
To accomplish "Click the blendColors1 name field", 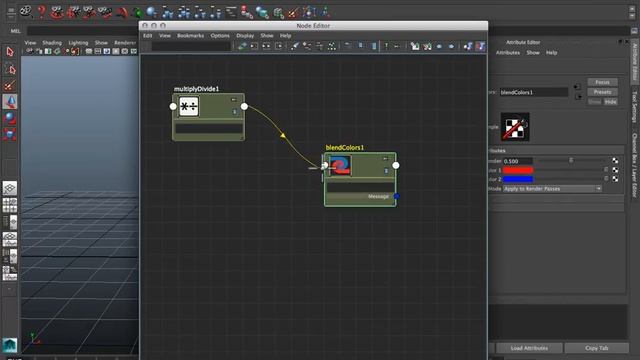I will (x=533, y=92).
